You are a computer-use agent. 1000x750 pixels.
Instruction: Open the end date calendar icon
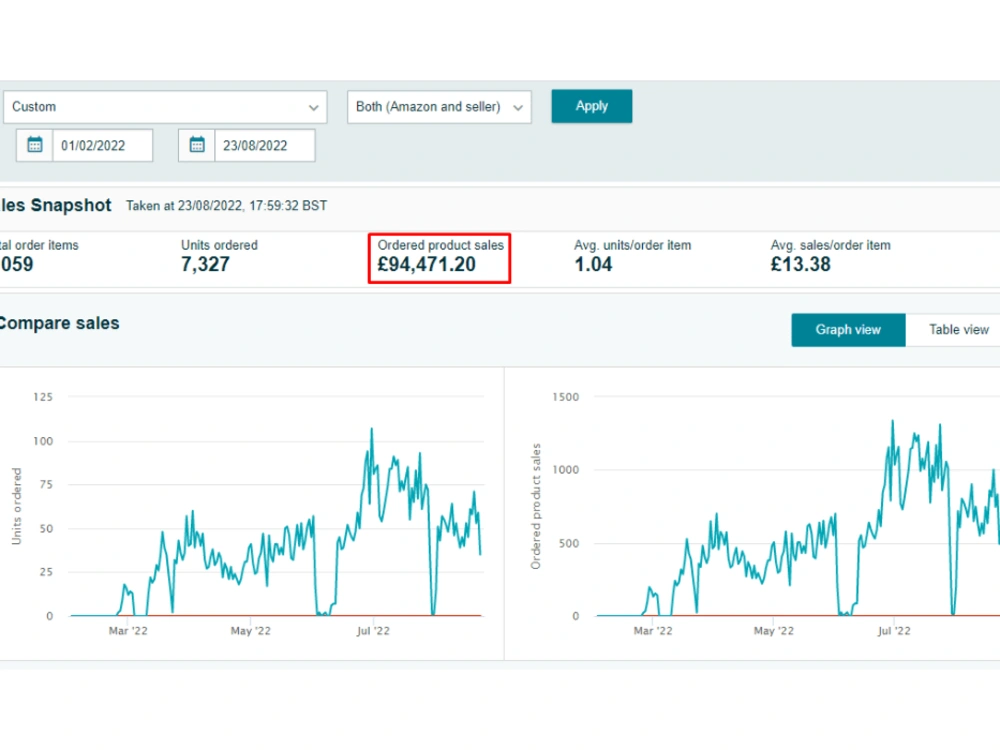coord(197,145)
